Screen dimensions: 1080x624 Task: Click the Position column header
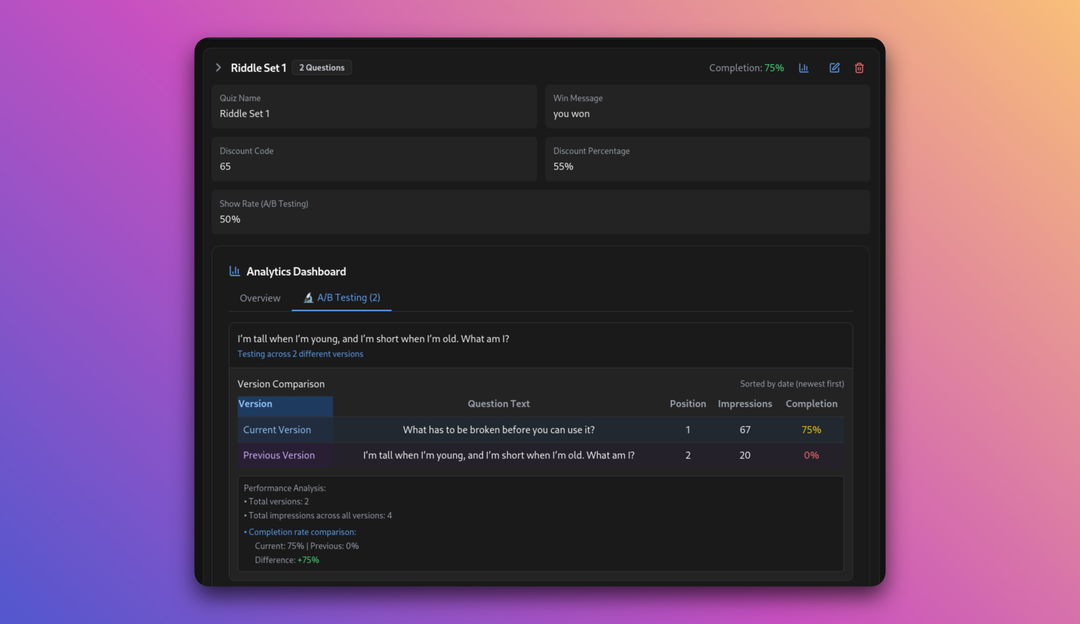pos(687,404)
